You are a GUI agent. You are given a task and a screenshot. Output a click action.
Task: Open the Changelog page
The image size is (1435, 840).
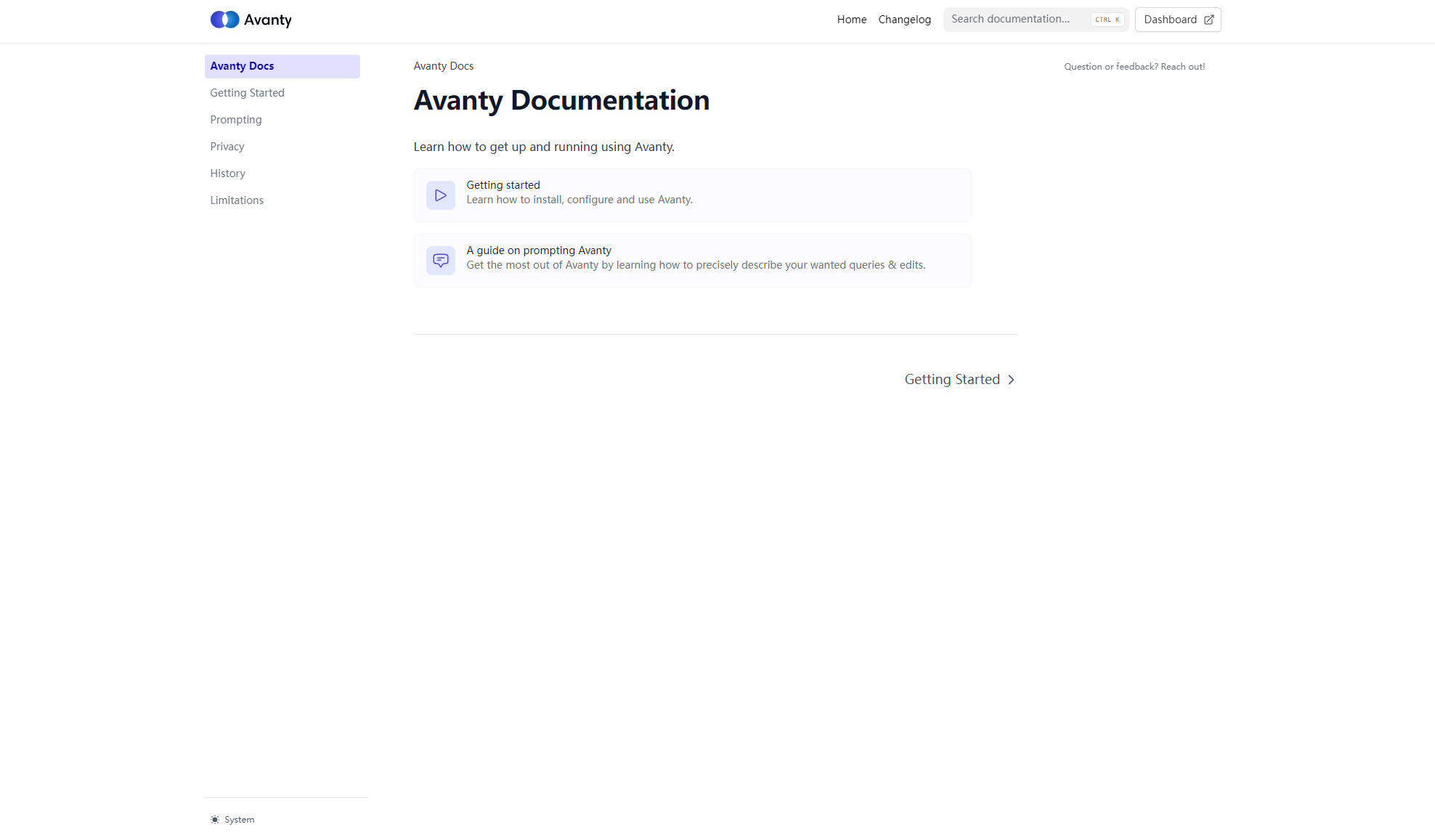(x=904, y=20)
